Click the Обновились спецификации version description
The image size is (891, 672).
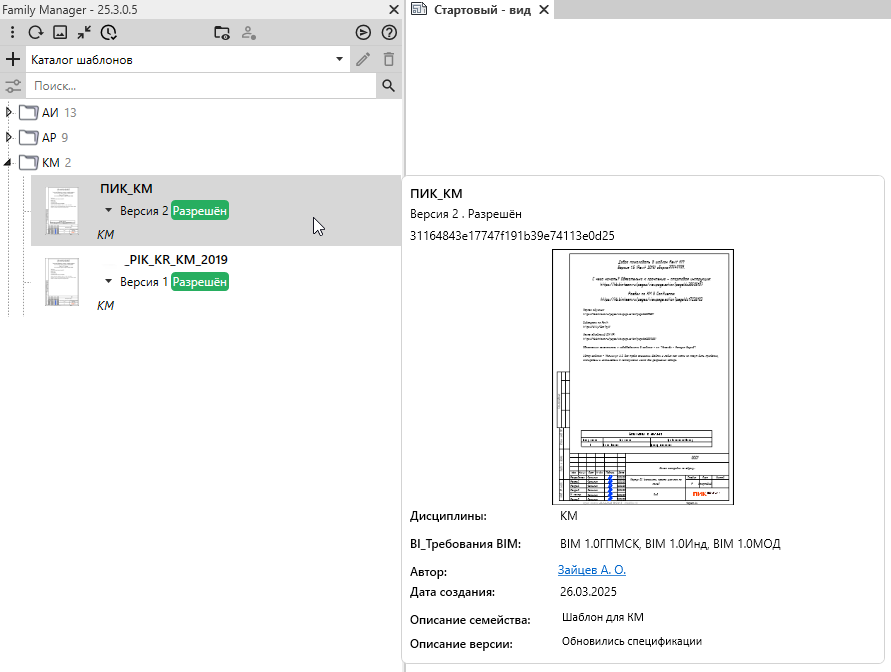632,641
